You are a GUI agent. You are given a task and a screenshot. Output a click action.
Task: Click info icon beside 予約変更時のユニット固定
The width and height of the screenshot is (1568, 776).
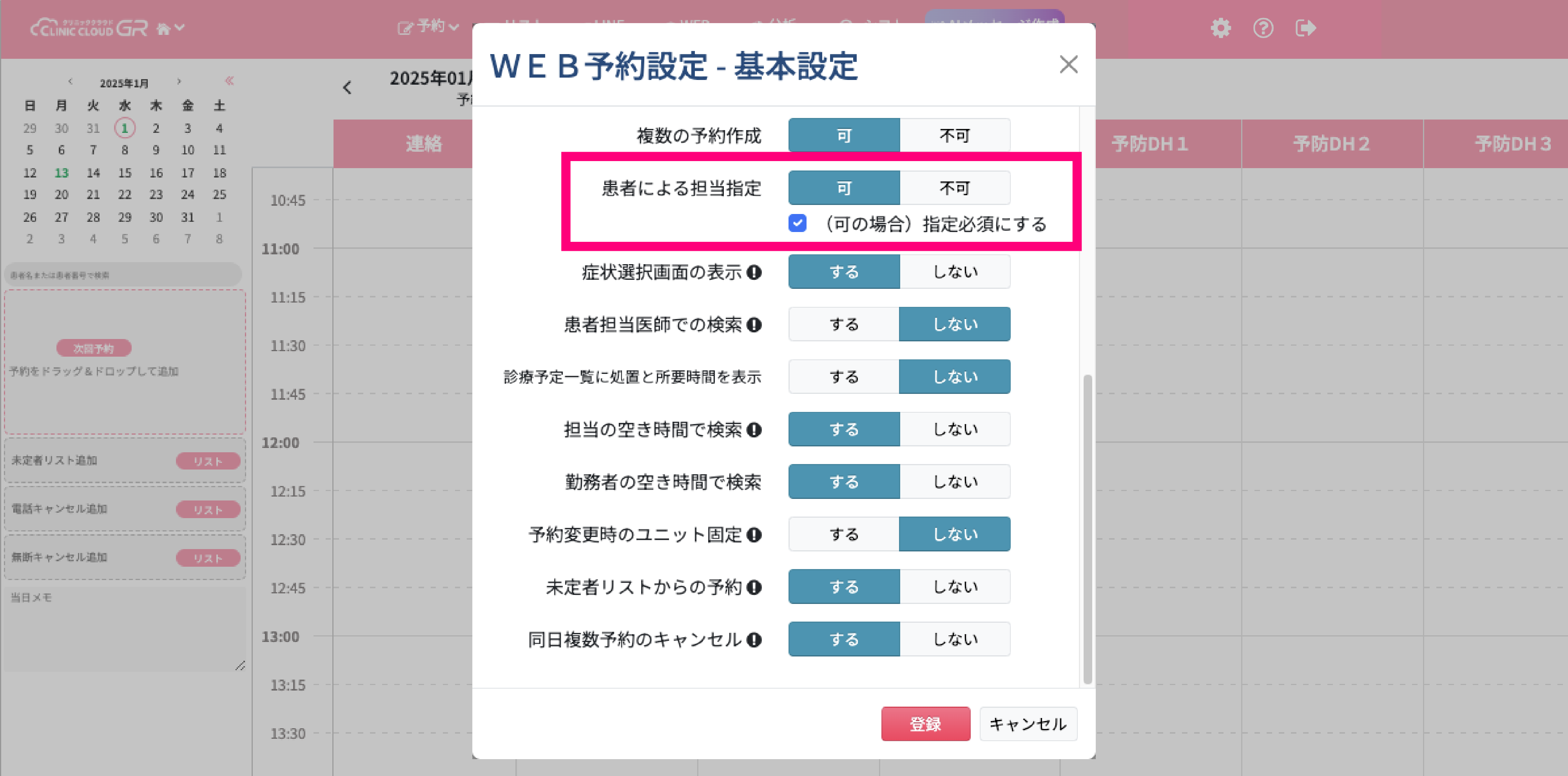point(754,535)
